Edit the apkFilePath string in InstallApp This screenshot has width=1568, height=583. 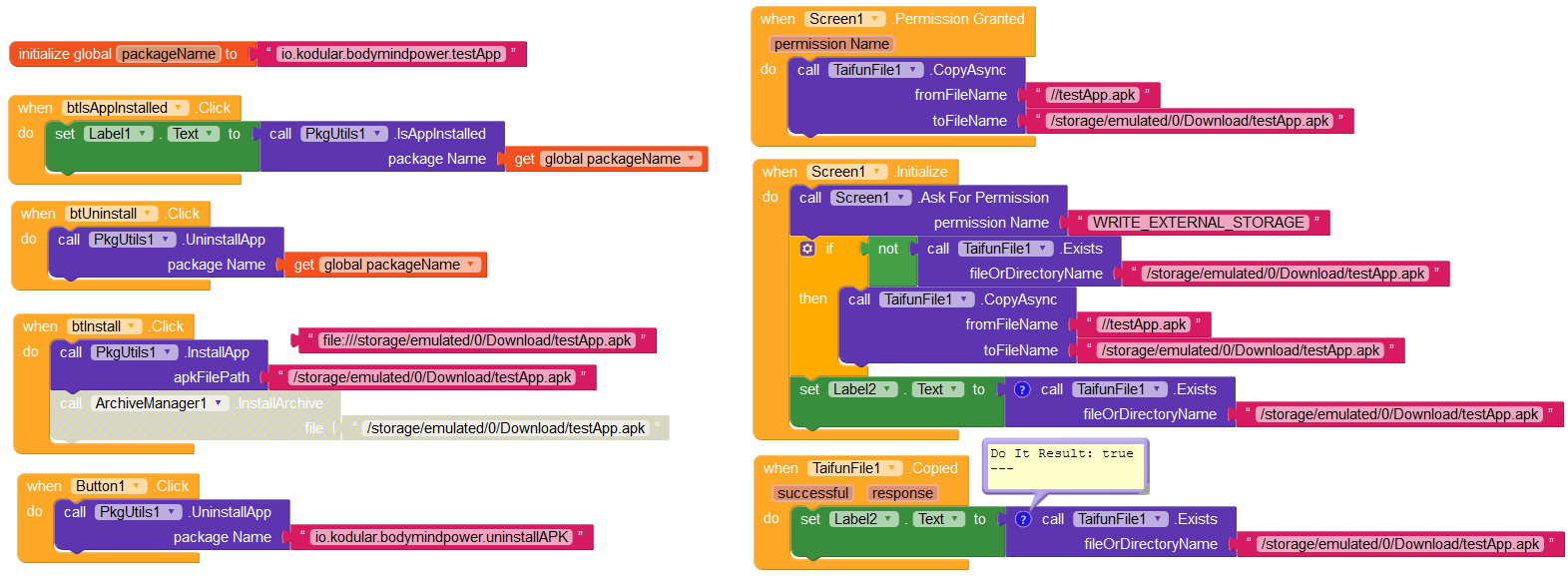tap(431, 377)
